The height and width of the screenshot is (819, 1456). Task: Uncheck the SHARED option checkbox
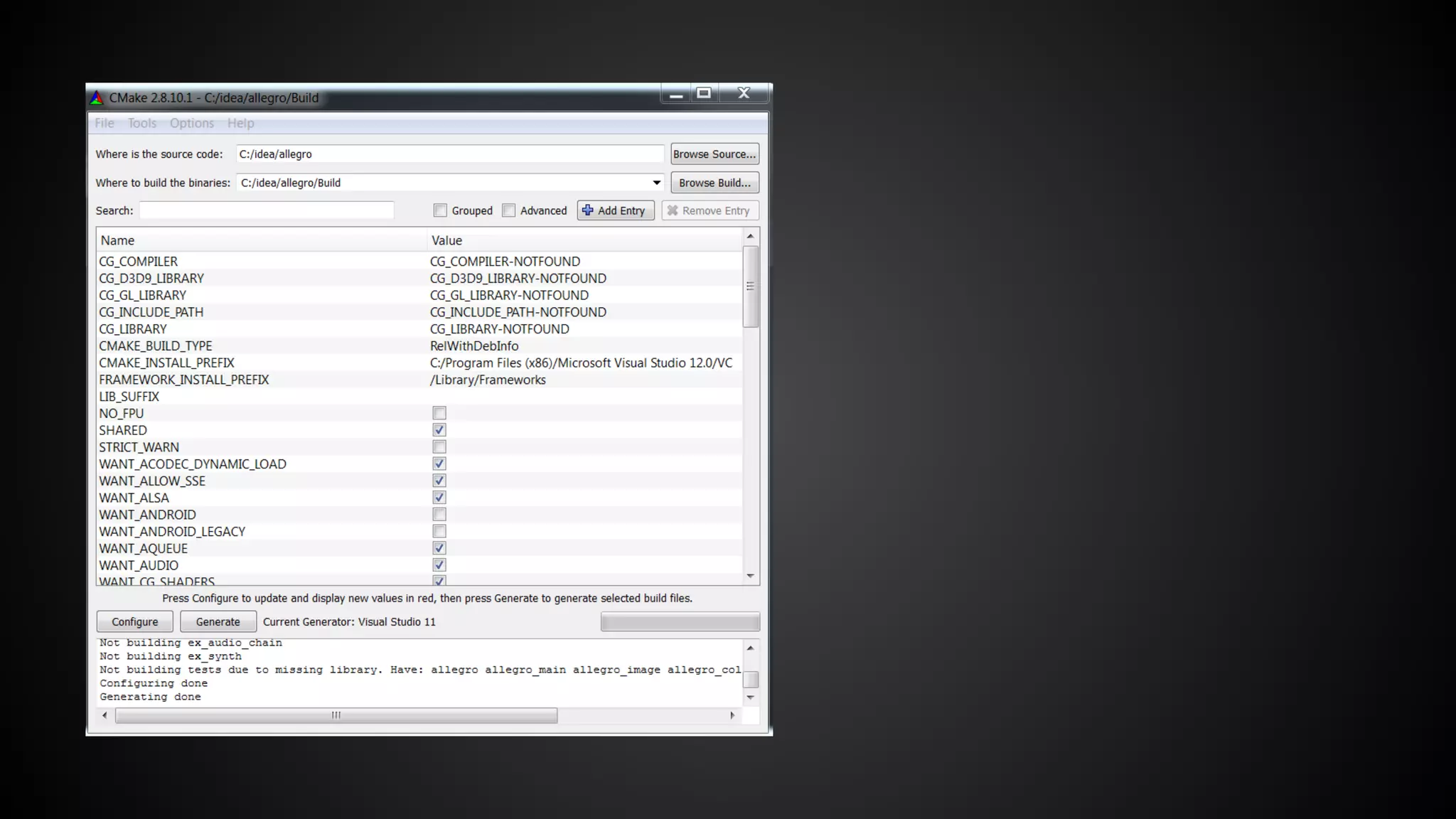click(439, 430)
